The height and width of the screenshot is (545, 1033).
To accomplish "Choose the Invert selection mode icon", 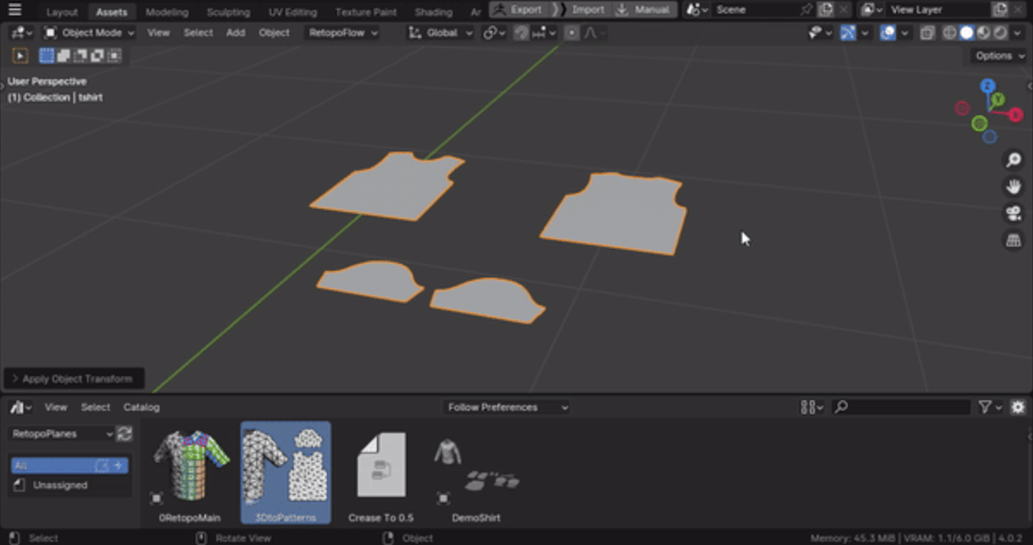I will [98, 56].
